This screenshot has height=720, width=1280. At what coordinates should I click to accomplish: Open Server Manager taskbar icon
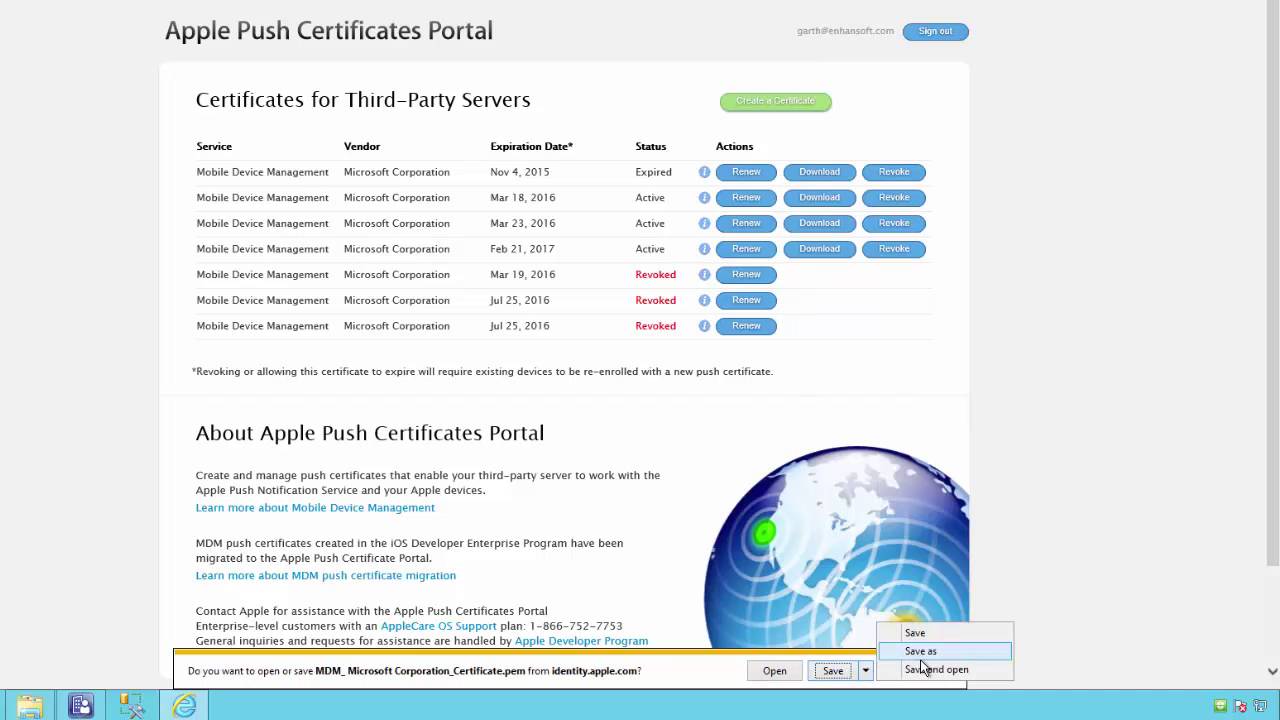click(x=81, y=706)
